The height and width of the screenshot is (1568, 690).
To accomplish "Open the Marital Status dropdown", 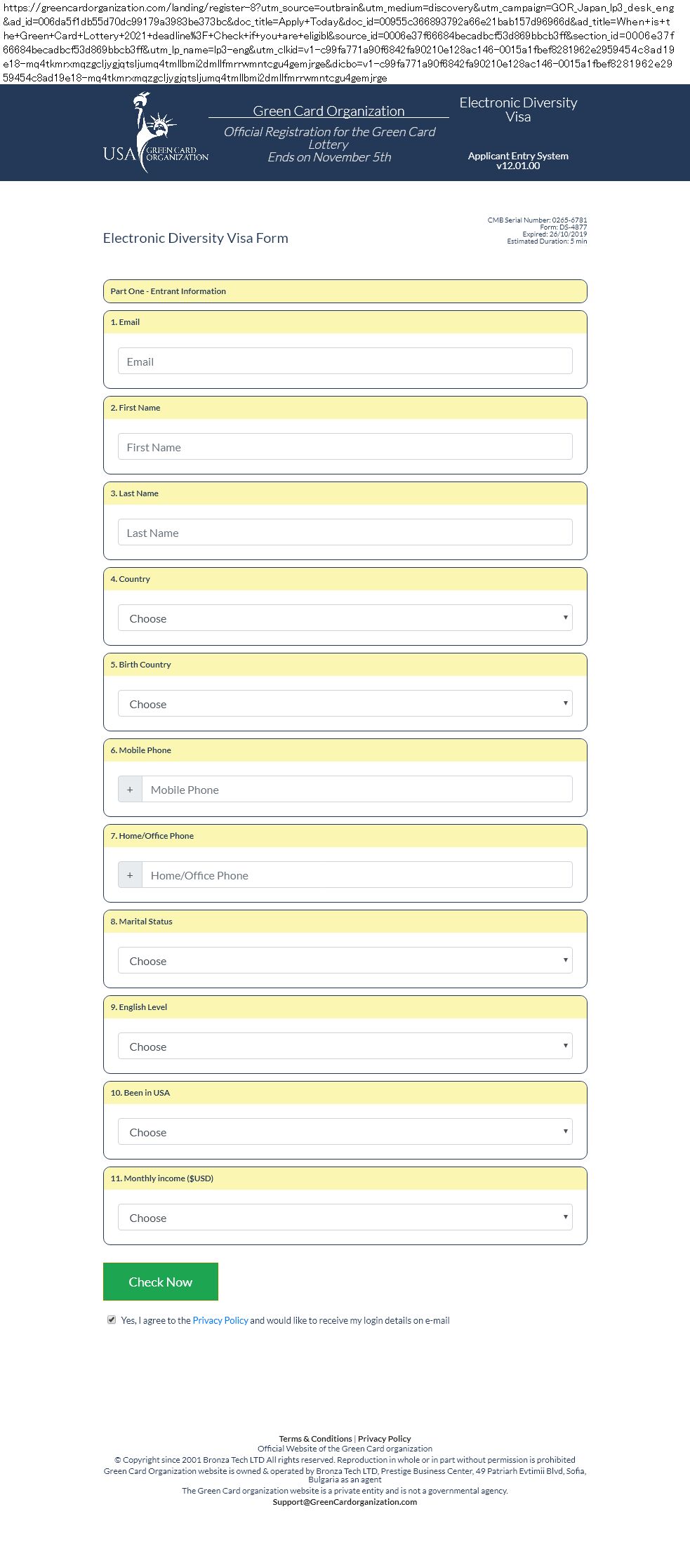I will pos(345,960).
